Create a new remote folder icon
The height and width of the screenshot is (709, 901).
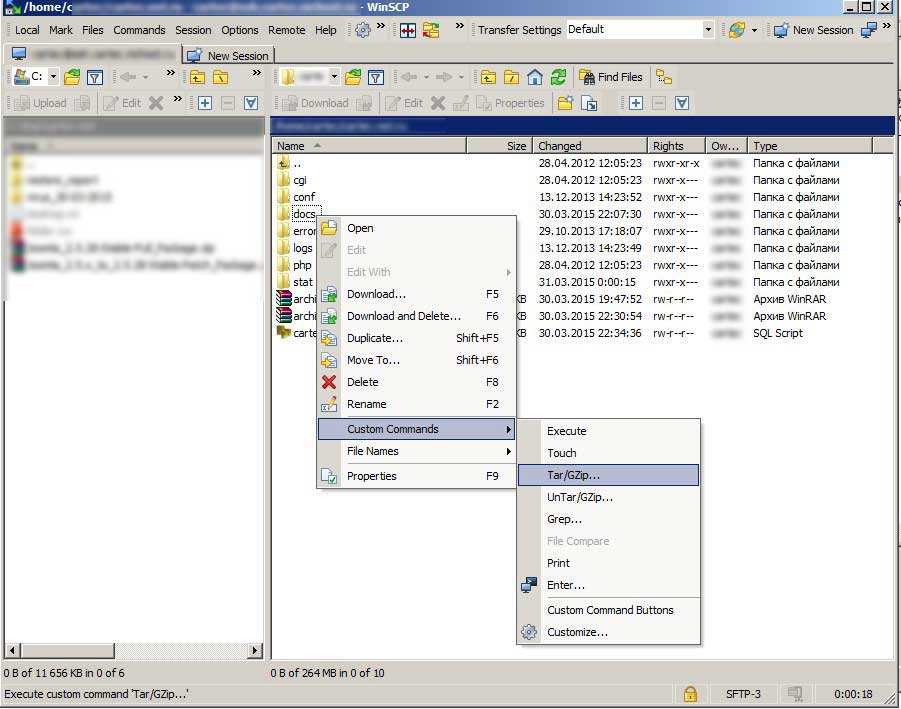point(565,103)
